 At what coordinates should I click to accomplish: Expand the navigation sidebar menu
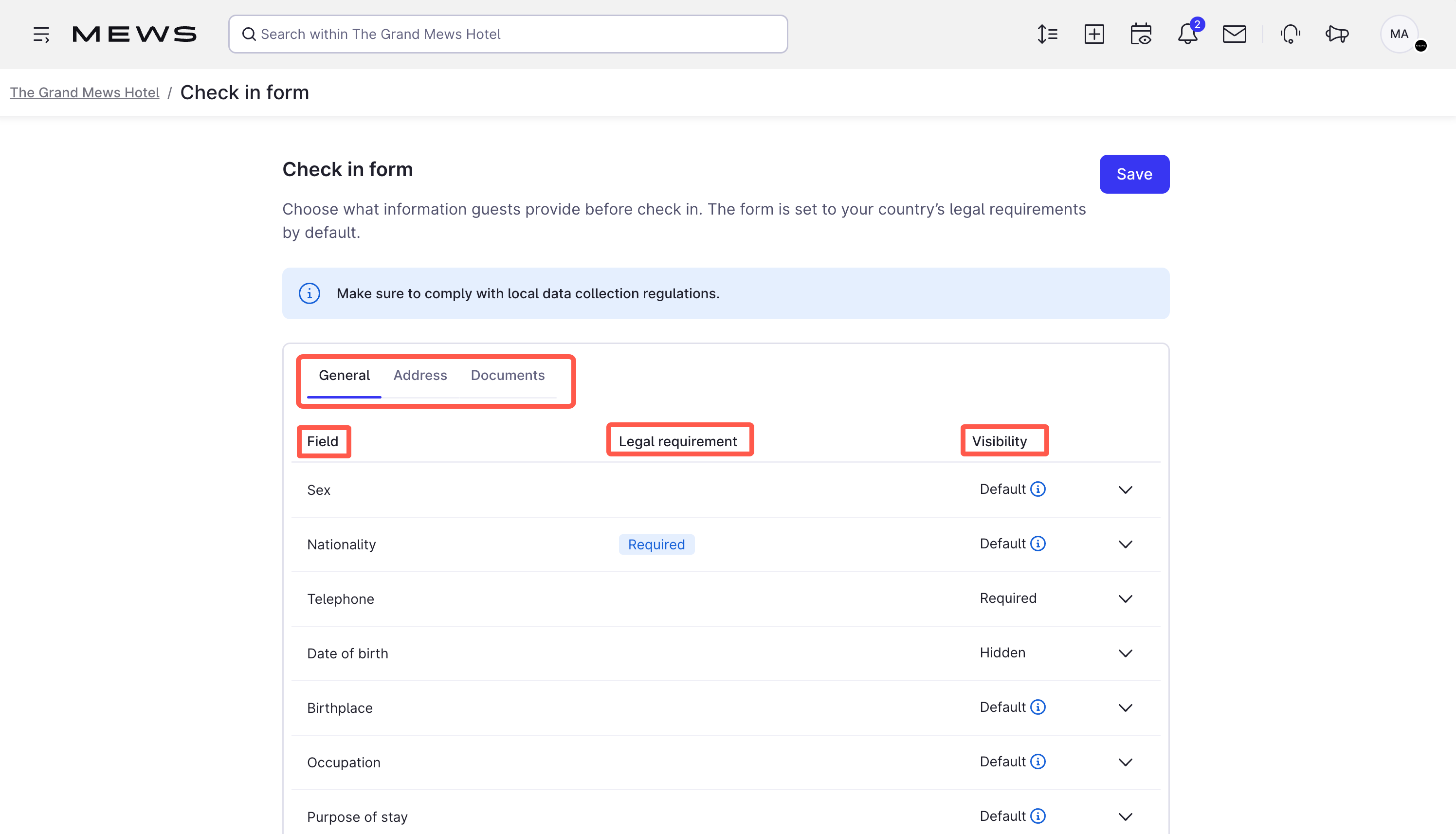(x=41, y=34)
